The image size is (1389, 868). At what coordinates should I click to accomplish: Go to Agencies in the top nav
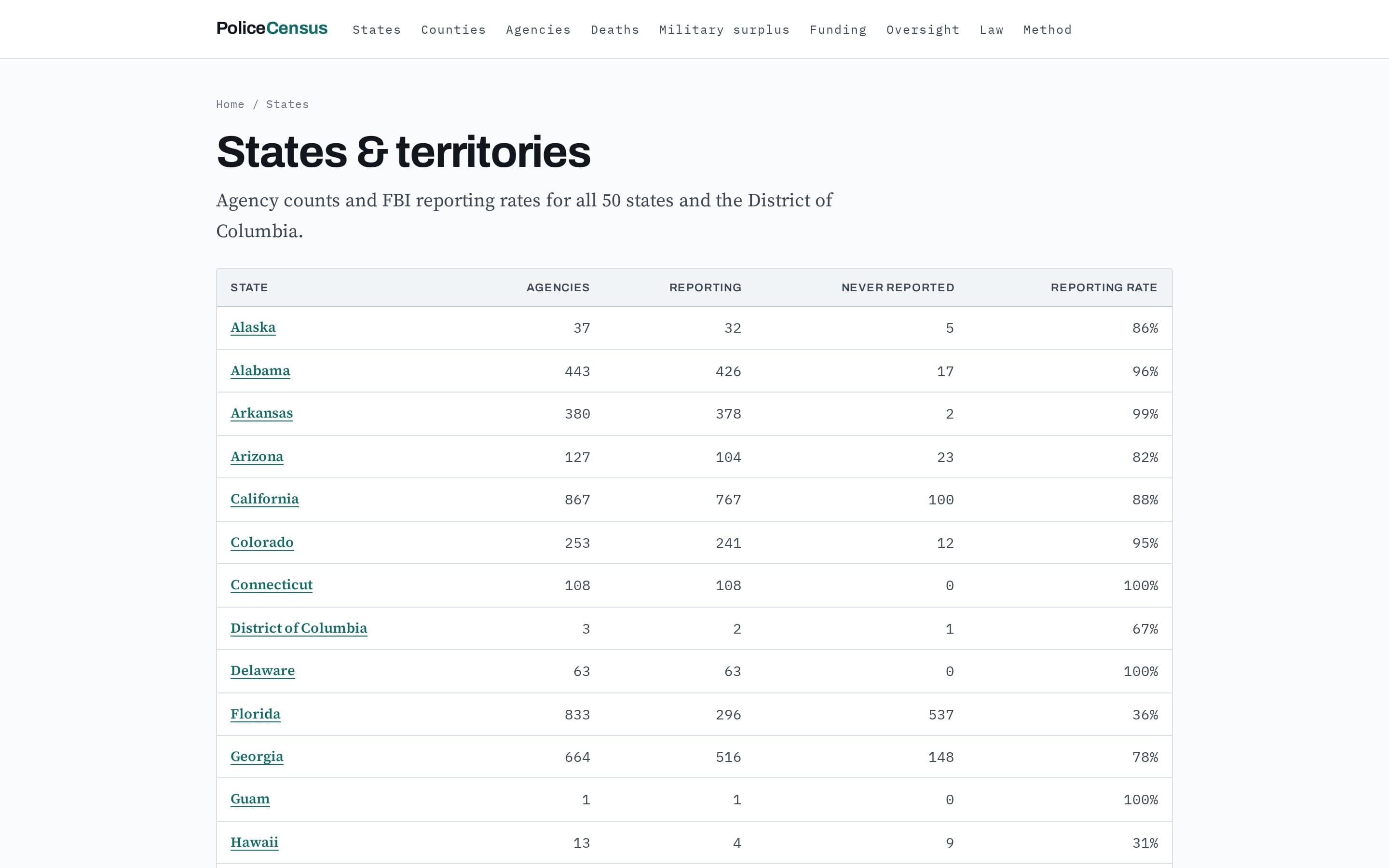(538, 30)
